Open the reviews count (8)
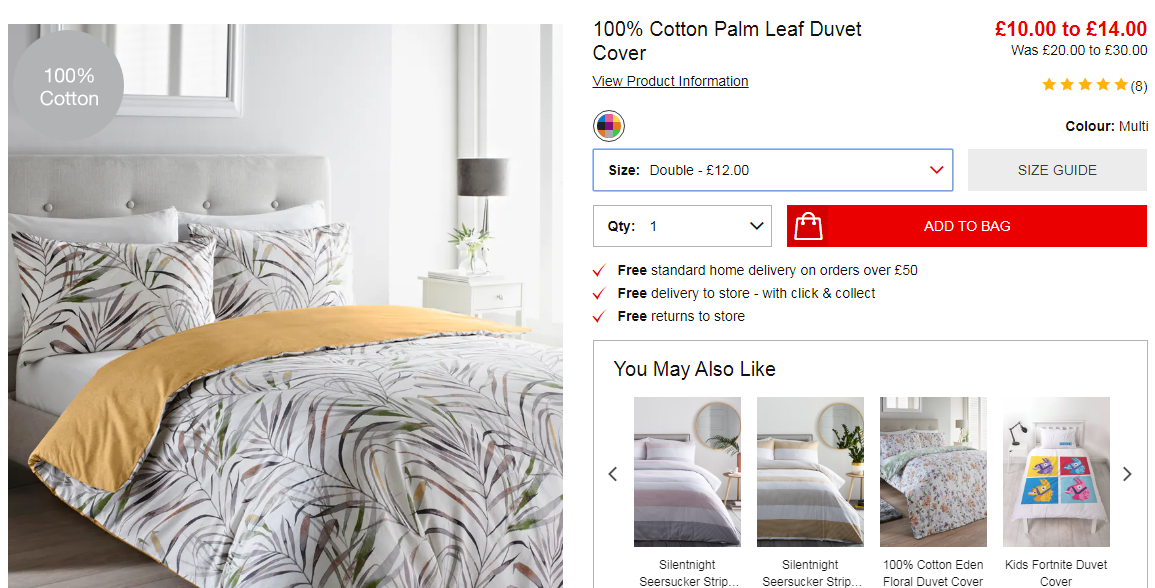 coord(1139,86)
